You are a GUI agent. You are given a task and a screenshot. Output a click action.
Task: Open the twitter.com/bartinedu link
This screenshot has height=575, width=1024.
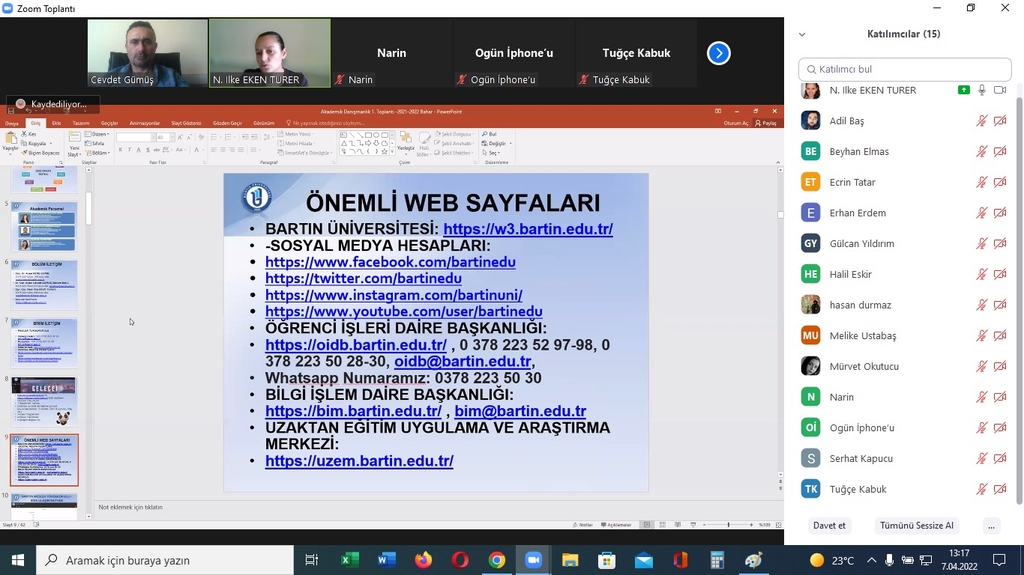(x=363, y=278)
